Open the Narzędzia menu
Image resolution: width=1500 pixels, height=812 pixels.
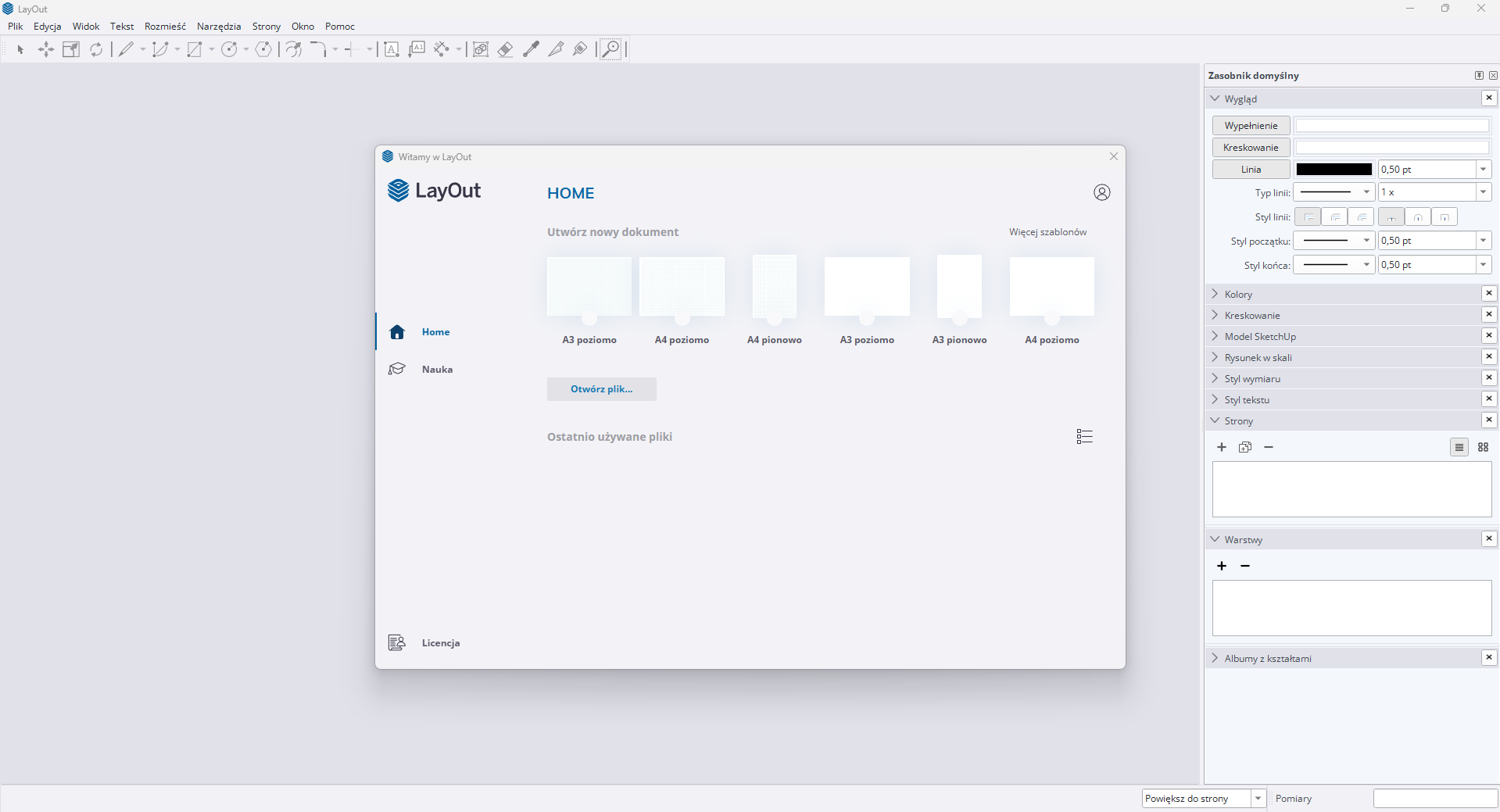pyautogui.click(x=219, y=26)
